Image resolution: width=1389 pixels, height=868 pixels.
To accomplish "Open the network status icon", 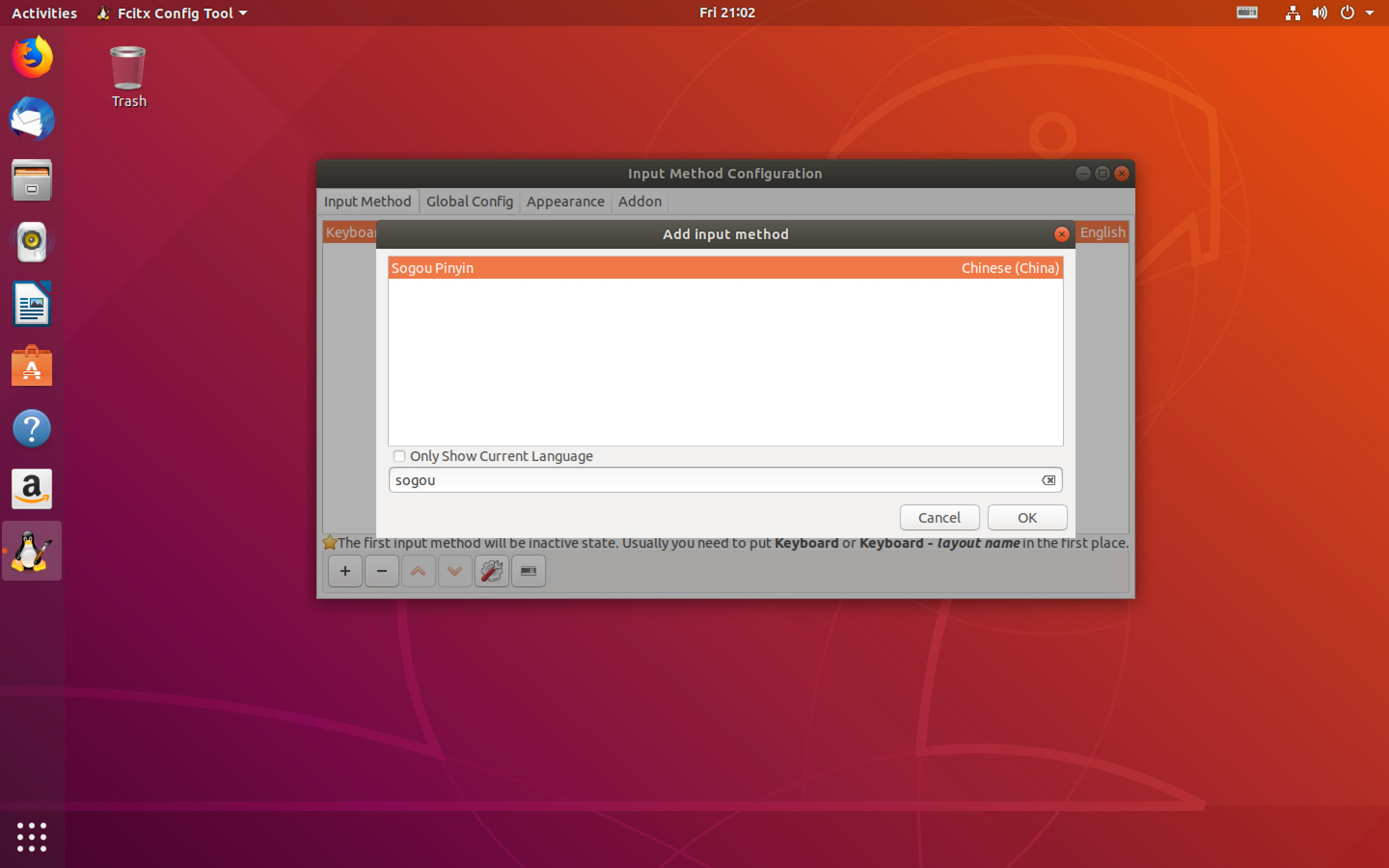I will pos(1293,13).
